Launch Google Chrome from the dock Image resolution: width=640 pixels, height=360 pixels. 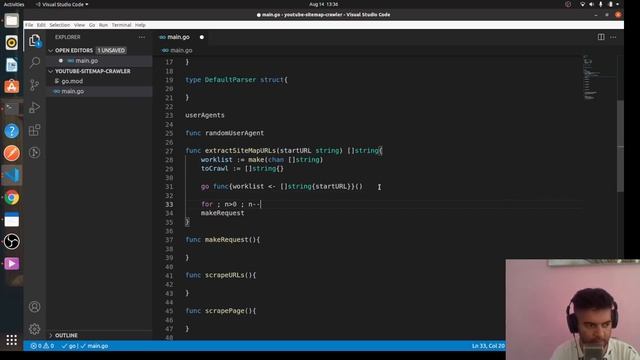(x=11, y=198)
